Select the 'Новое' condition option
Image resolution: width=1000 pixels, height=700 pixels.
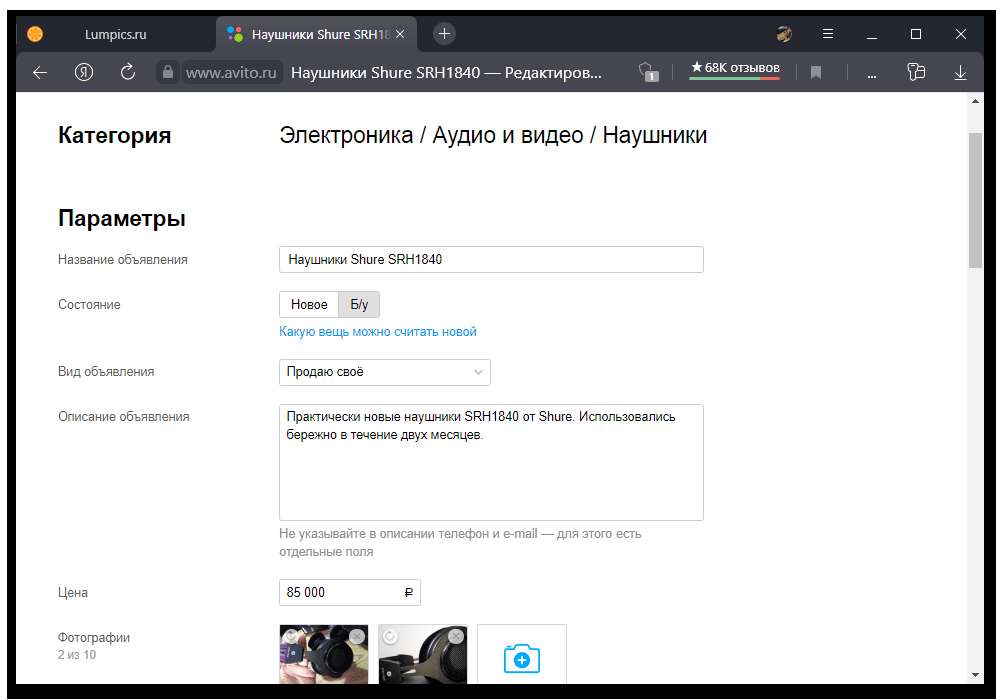pos(309,304)
